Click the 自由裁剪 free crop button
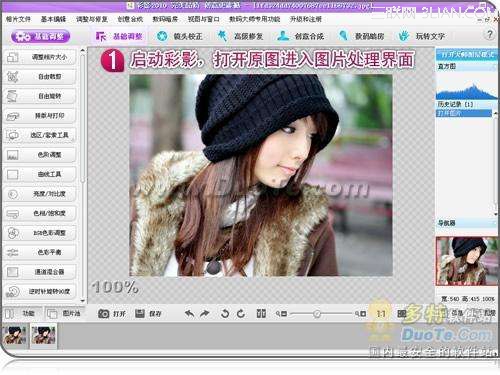The height and width of the screenshot is (375, 500). (40, 77)
